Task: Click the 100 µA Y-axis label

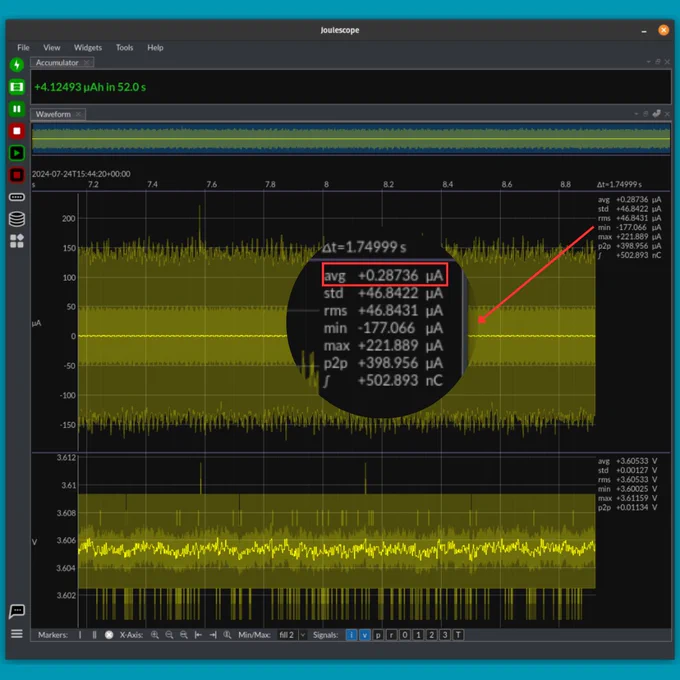Action: tap(69, 278)
